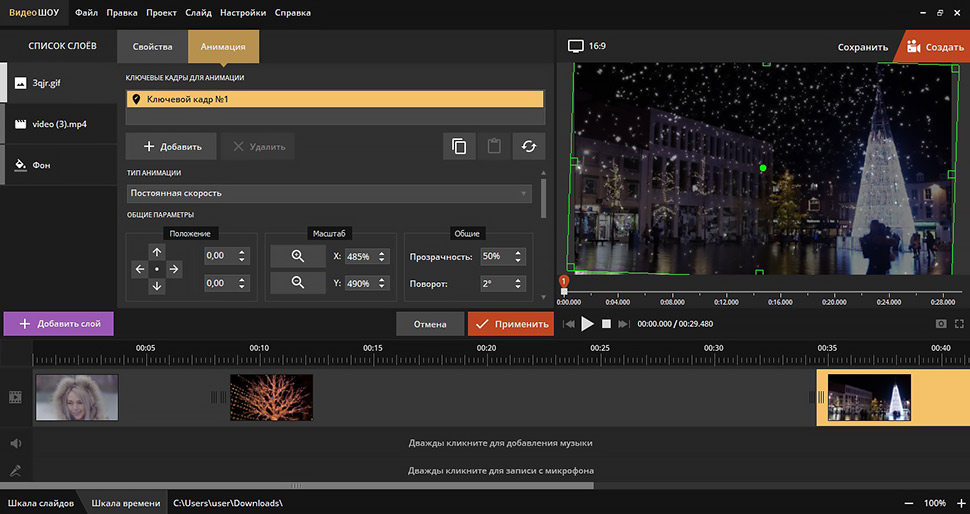Screen dimensions: 970x514
Task: Adjust rotation 2° stepper
Action: pyautogui.click(x=518, y=284)
